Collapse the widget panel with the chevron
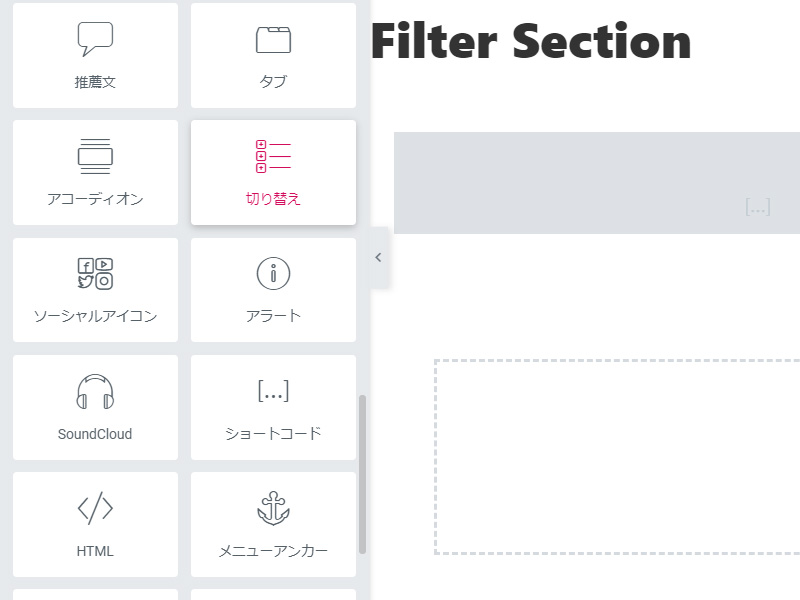800x600 pixels. (x=379, y=258)
